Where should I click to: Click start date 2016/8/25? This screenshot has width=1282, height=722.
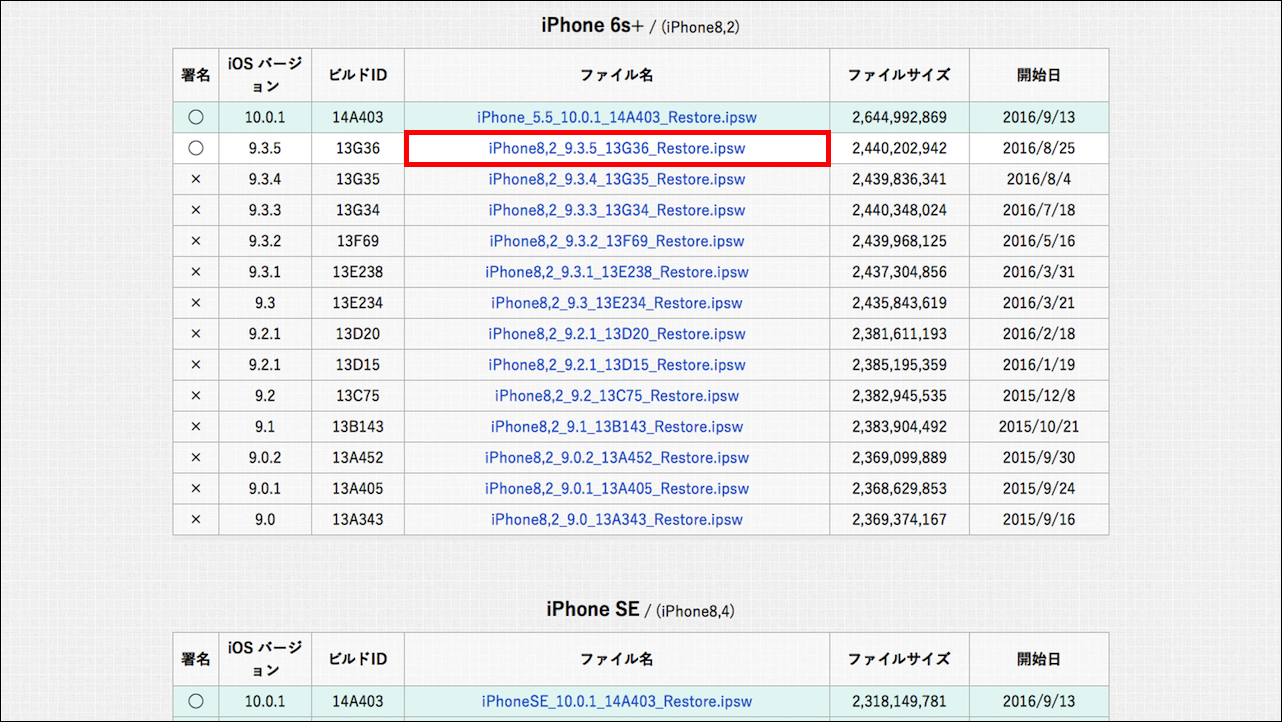tap(1039, 148)
